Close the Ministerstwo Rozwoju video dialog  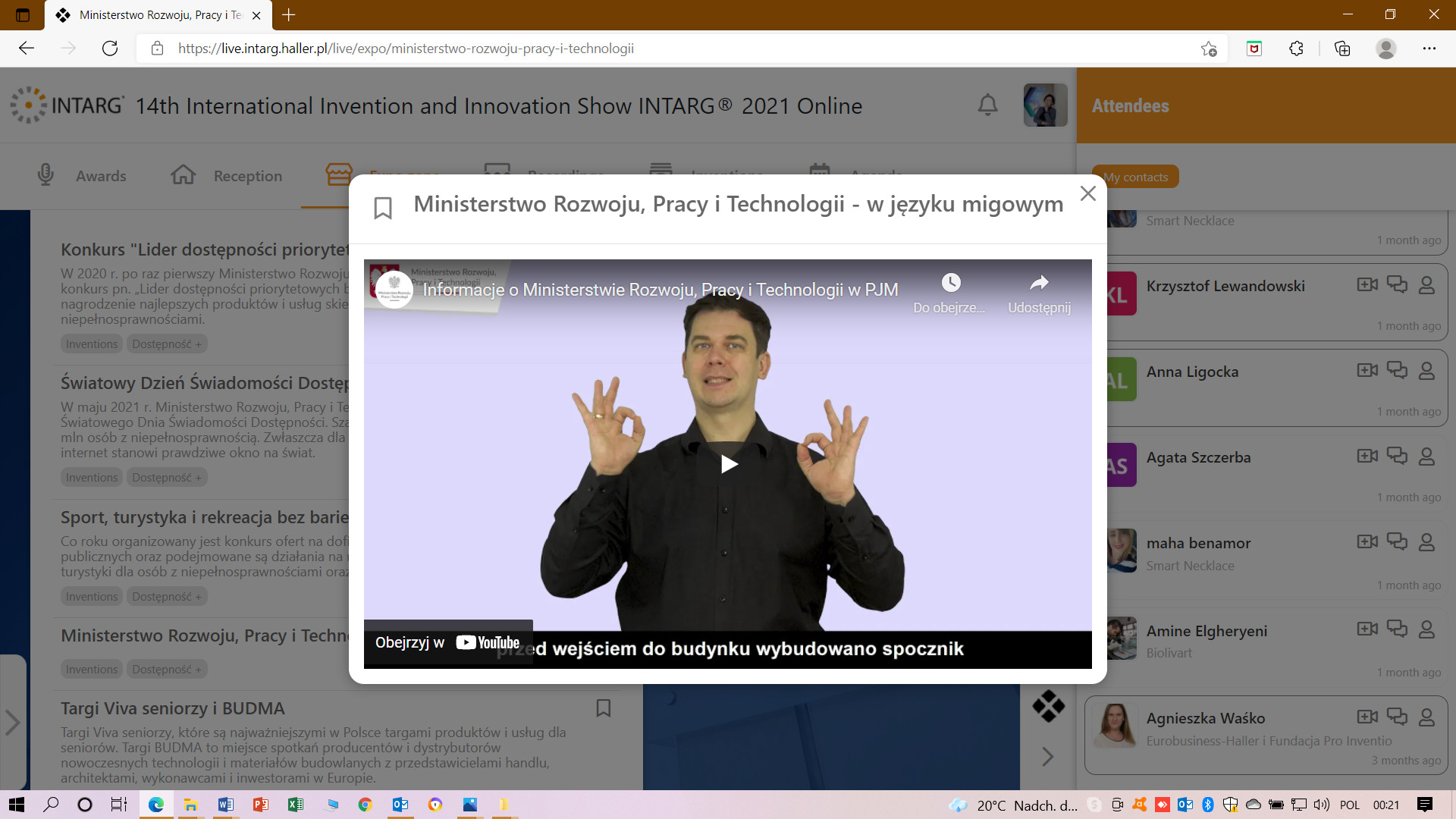pos(1088,193)
